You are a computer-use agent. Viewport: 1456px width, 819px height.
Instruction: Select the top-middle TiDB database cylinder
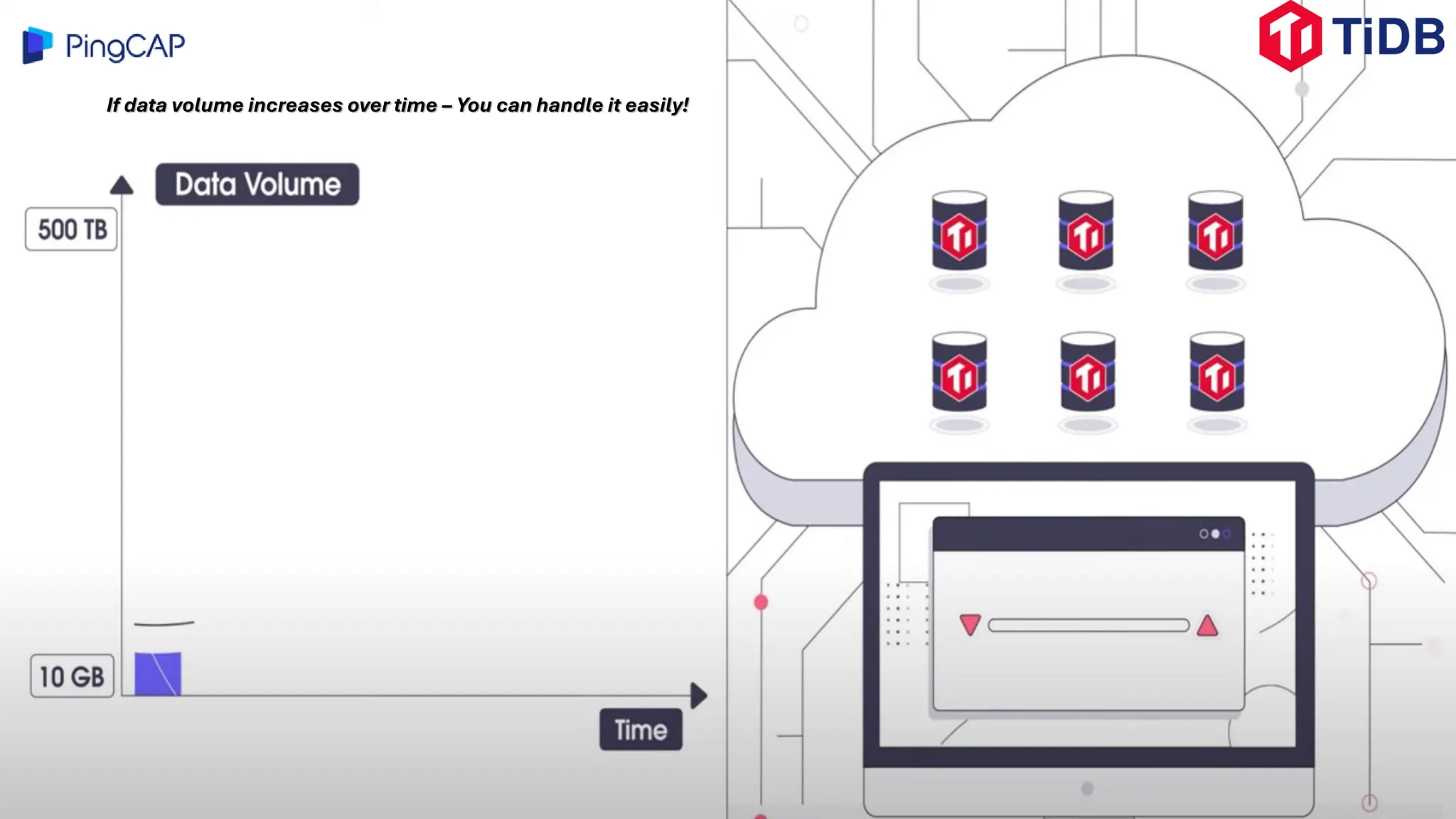click(1086, 230)
